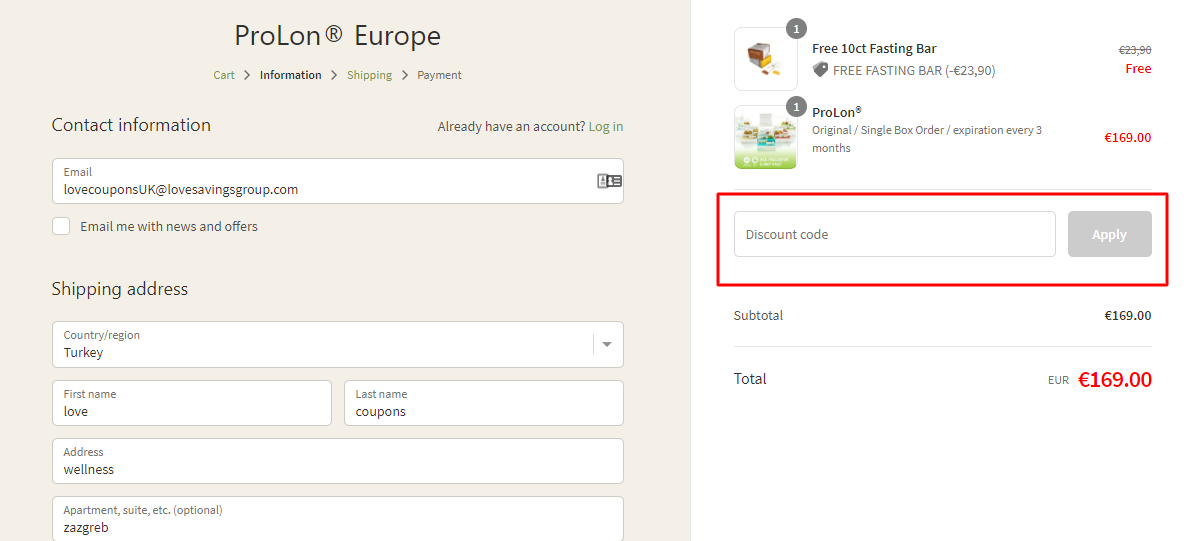Click the red 'Free' price label
Viewport: 1194px width, 541px height.
pyautogui.click(x=1138, y=69)
